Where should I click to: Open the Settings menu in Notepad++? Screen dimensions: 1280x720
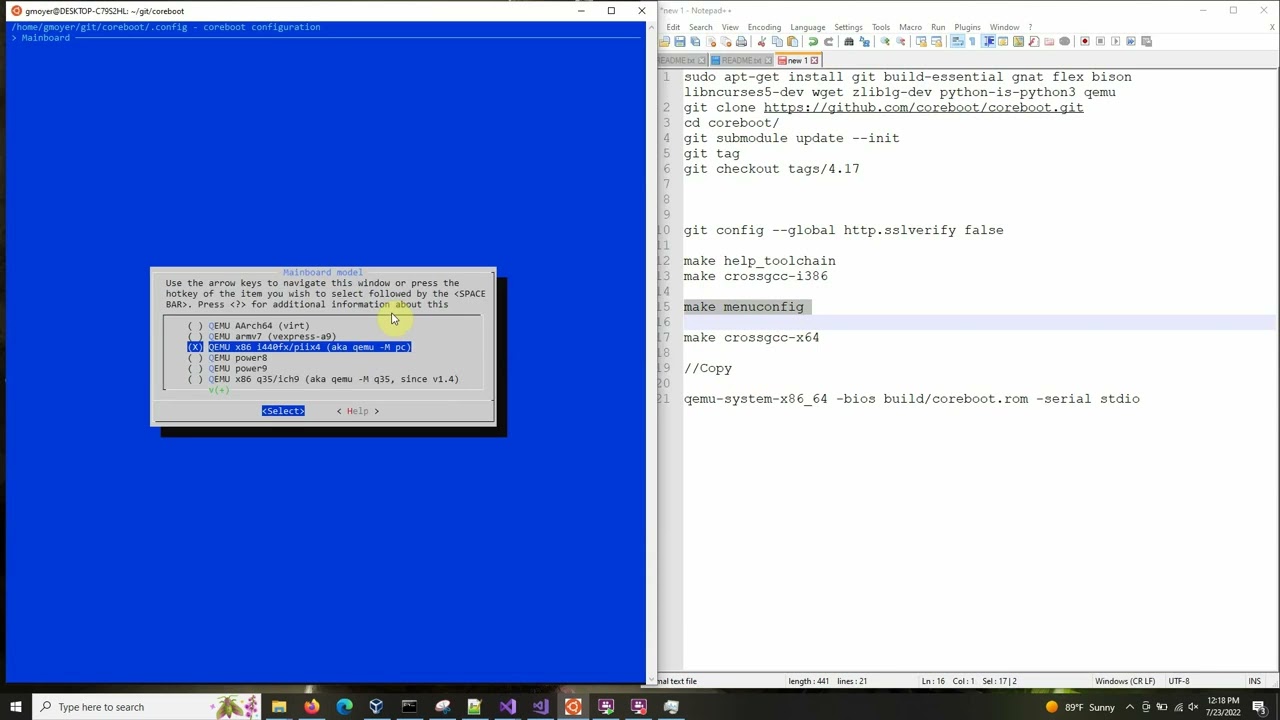[x=848, y=27]
